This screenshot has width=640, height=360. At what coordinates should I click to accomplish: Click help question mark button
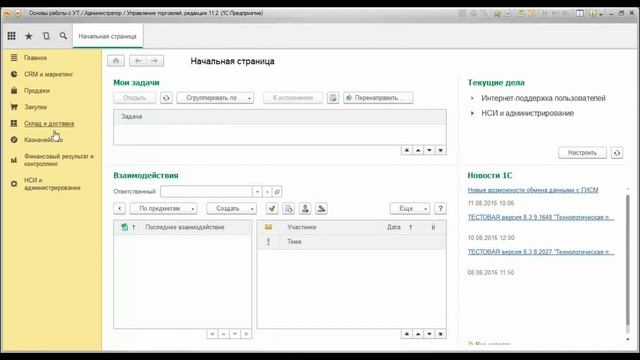[x=440, y=209]
